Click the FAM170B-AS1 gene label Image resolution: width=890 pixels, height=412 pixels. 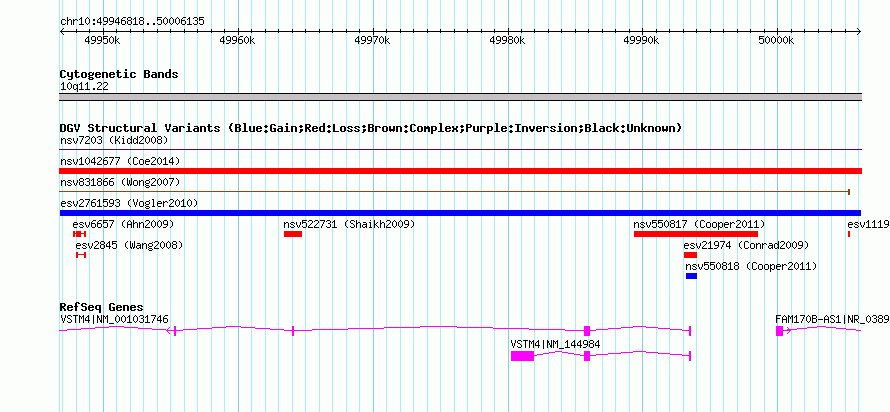click(832, 319)
